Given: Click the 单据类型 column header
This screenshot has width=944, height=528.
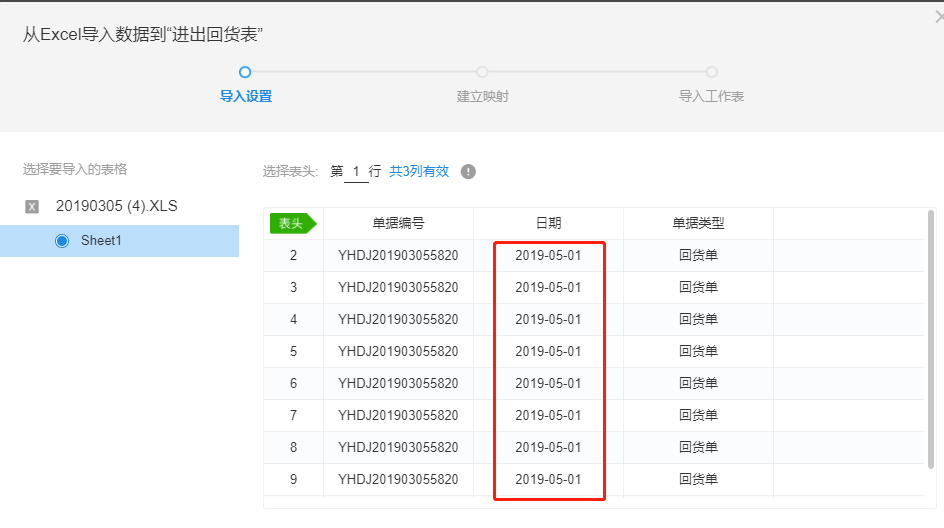Looking at the screenshot, I should coord(698,224).
